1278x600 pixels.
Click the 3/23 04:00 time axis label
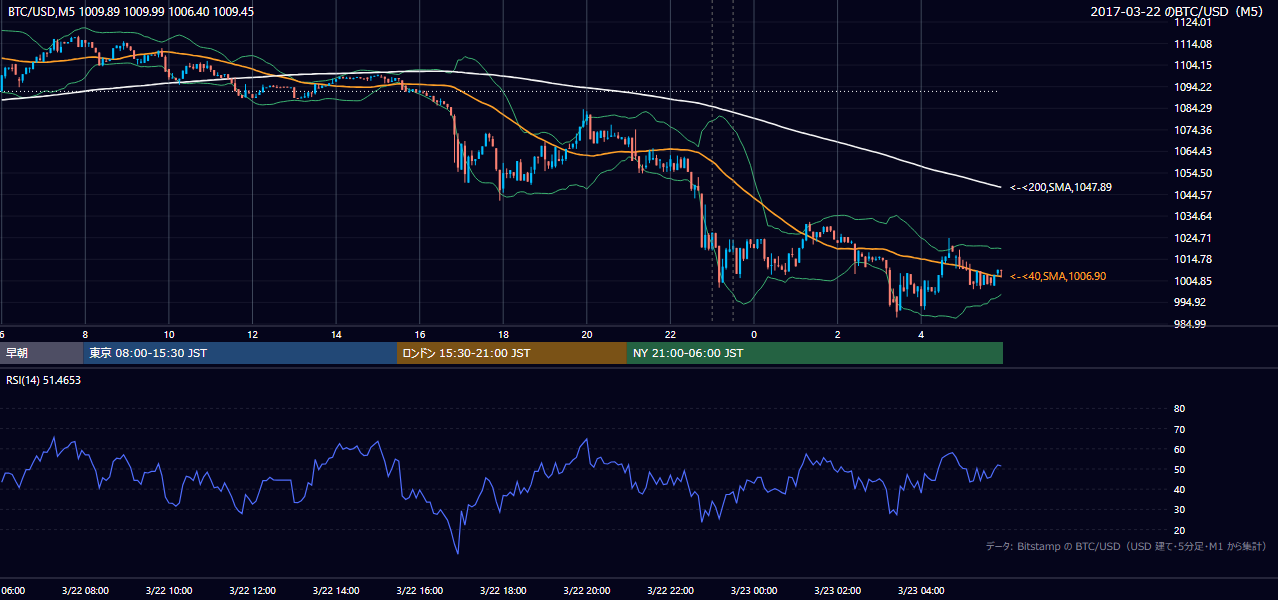pos(921,591)
